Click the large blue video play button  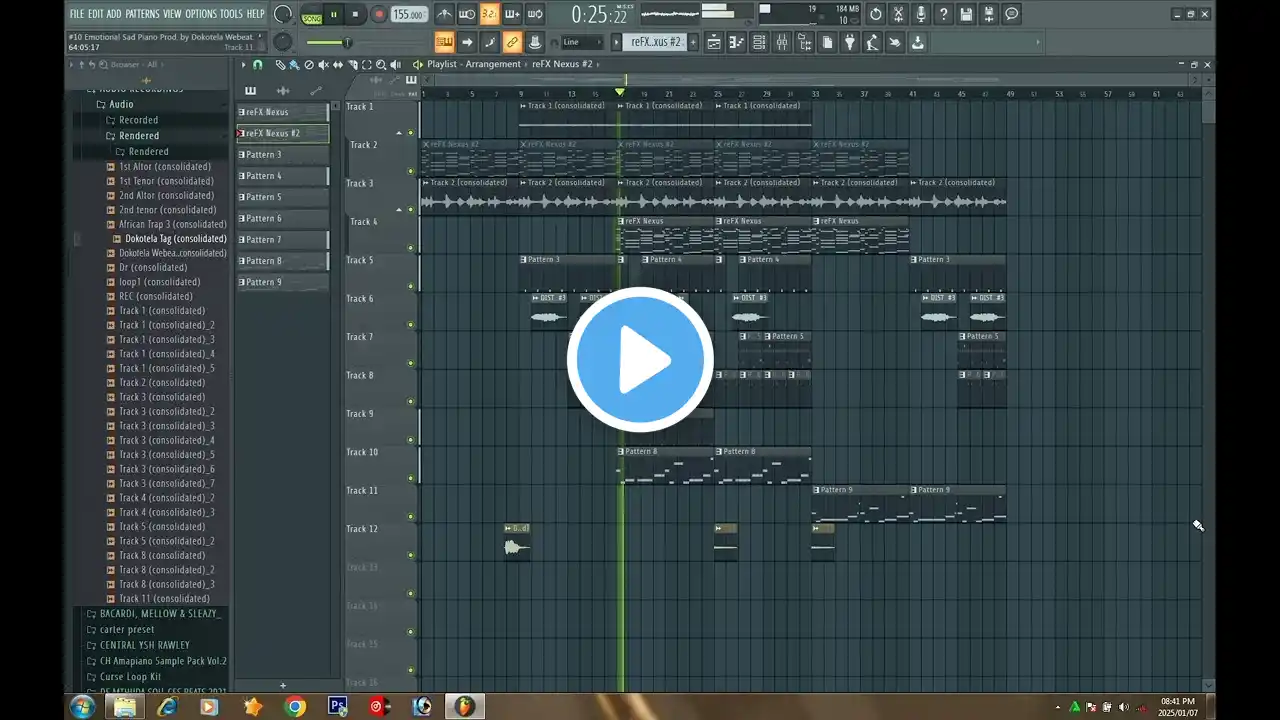tap(640, 360)
